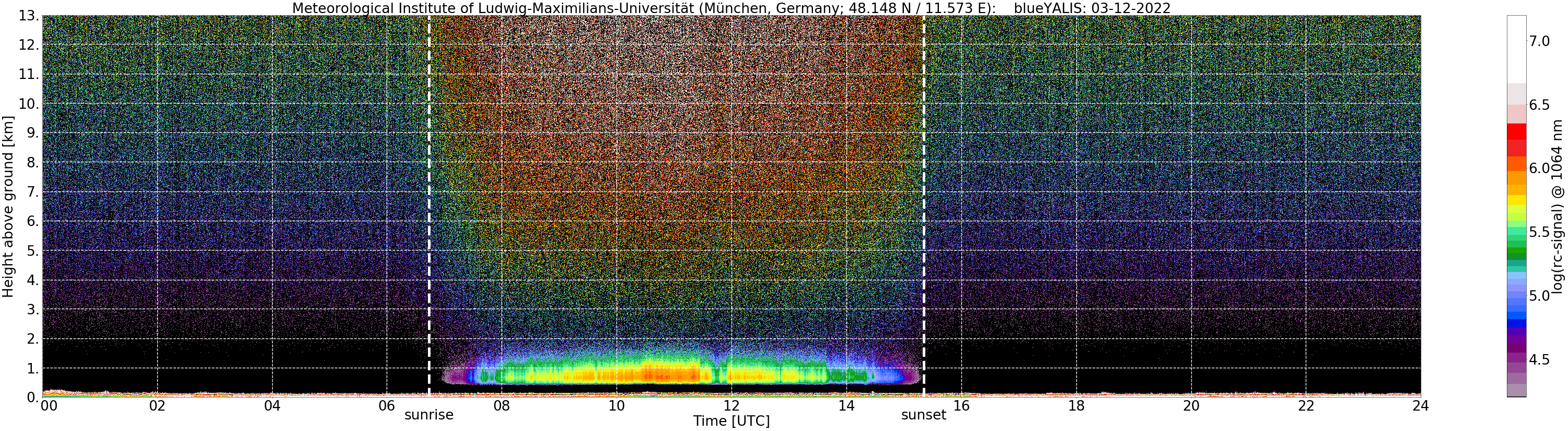Viewport: 1568px width, 431px height.
Task: Click the height tick label '5.'
Action: tap(32, 251)
